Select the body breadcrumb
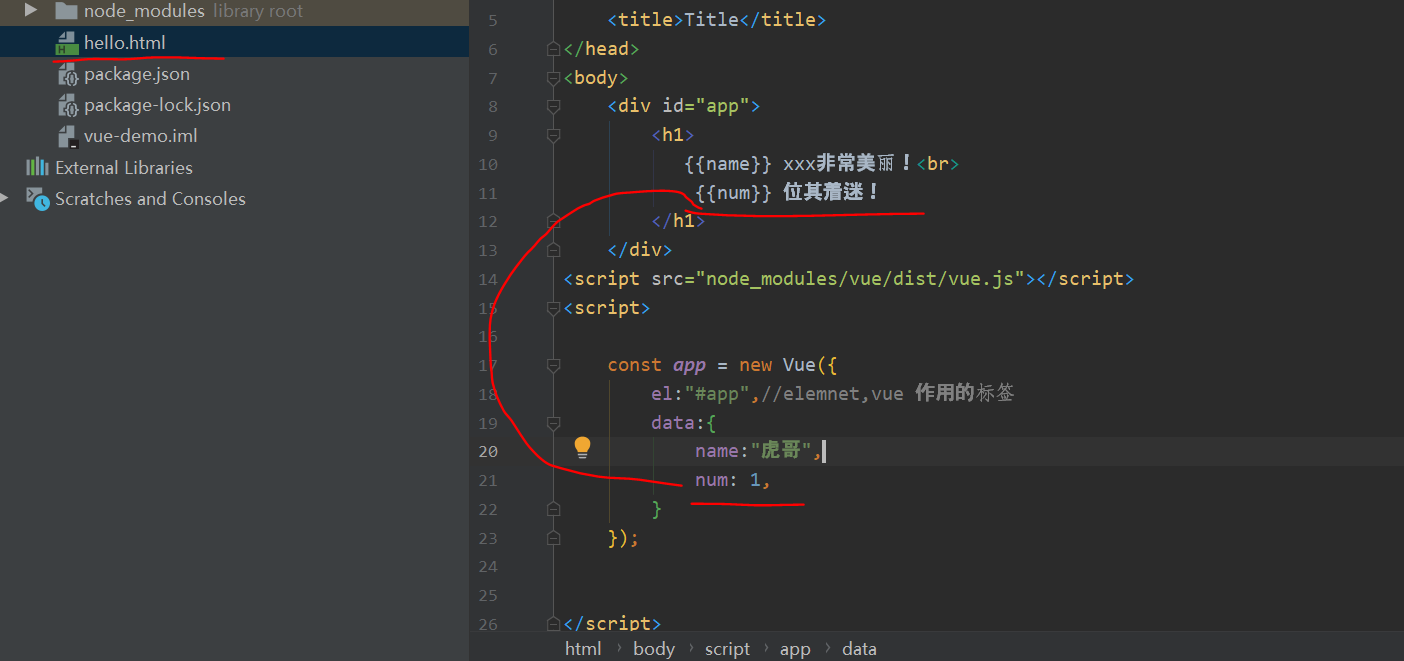The image size is (1404, 661). (x=654, y=649)
